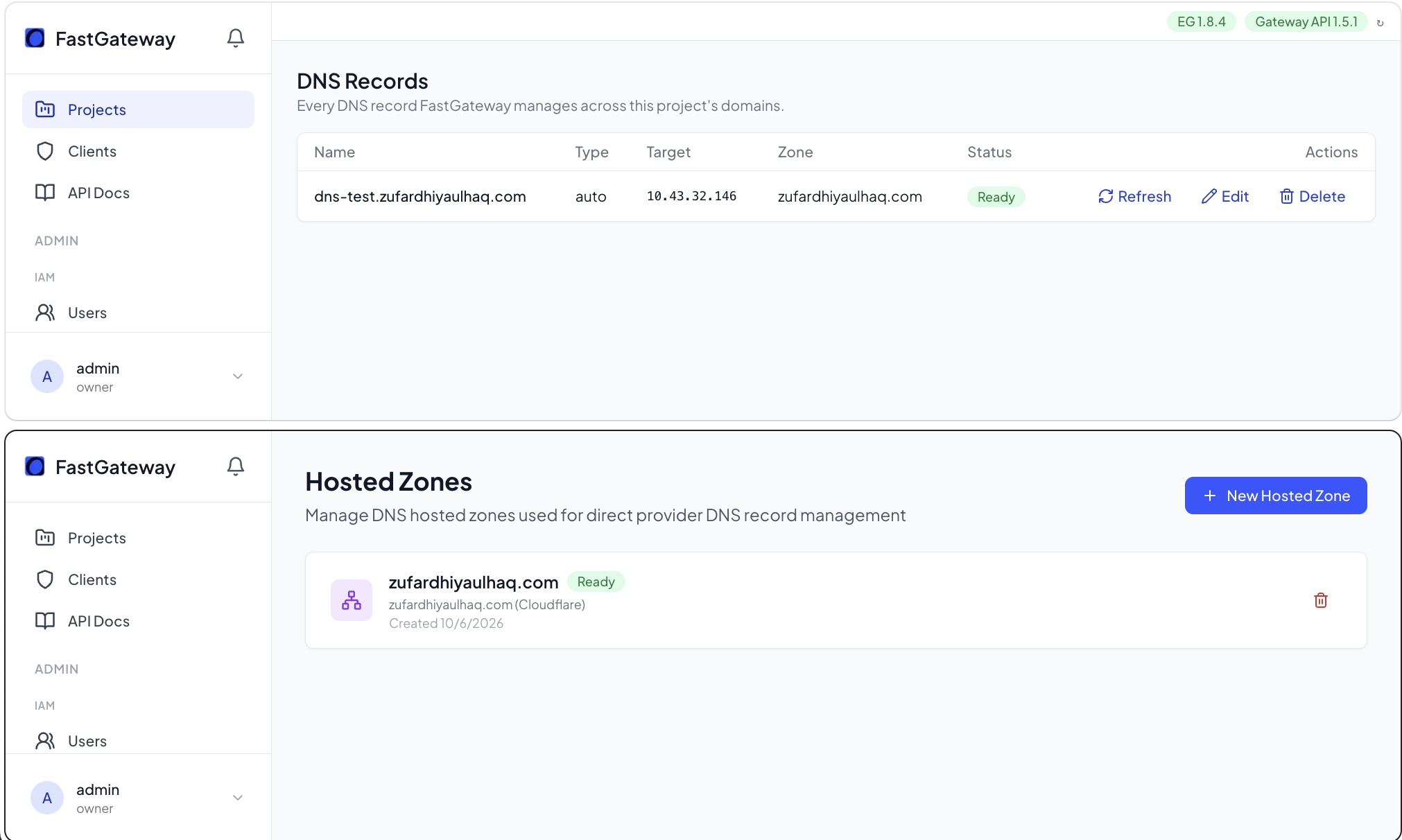Open Projects in the Hosted Zones window sidebar
The width and height of the screenshot is (1402, 840).
(x=138, y=538)
